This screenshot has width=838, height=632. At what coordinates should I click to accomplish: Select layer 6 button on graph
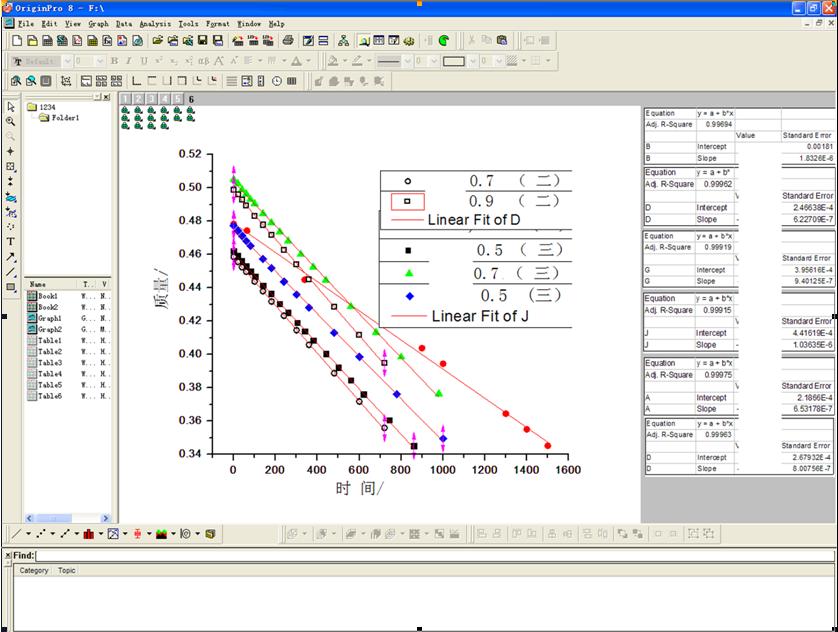[190, 99]
